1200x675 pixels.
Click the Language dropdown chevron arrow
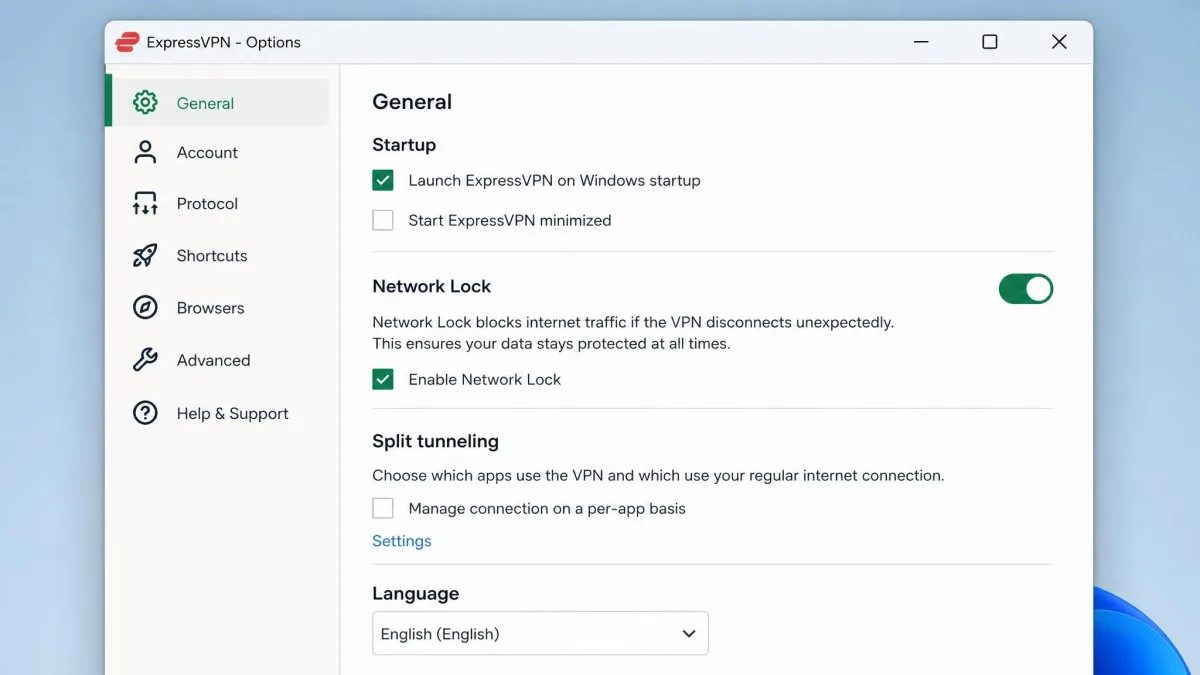coord(688,634)
